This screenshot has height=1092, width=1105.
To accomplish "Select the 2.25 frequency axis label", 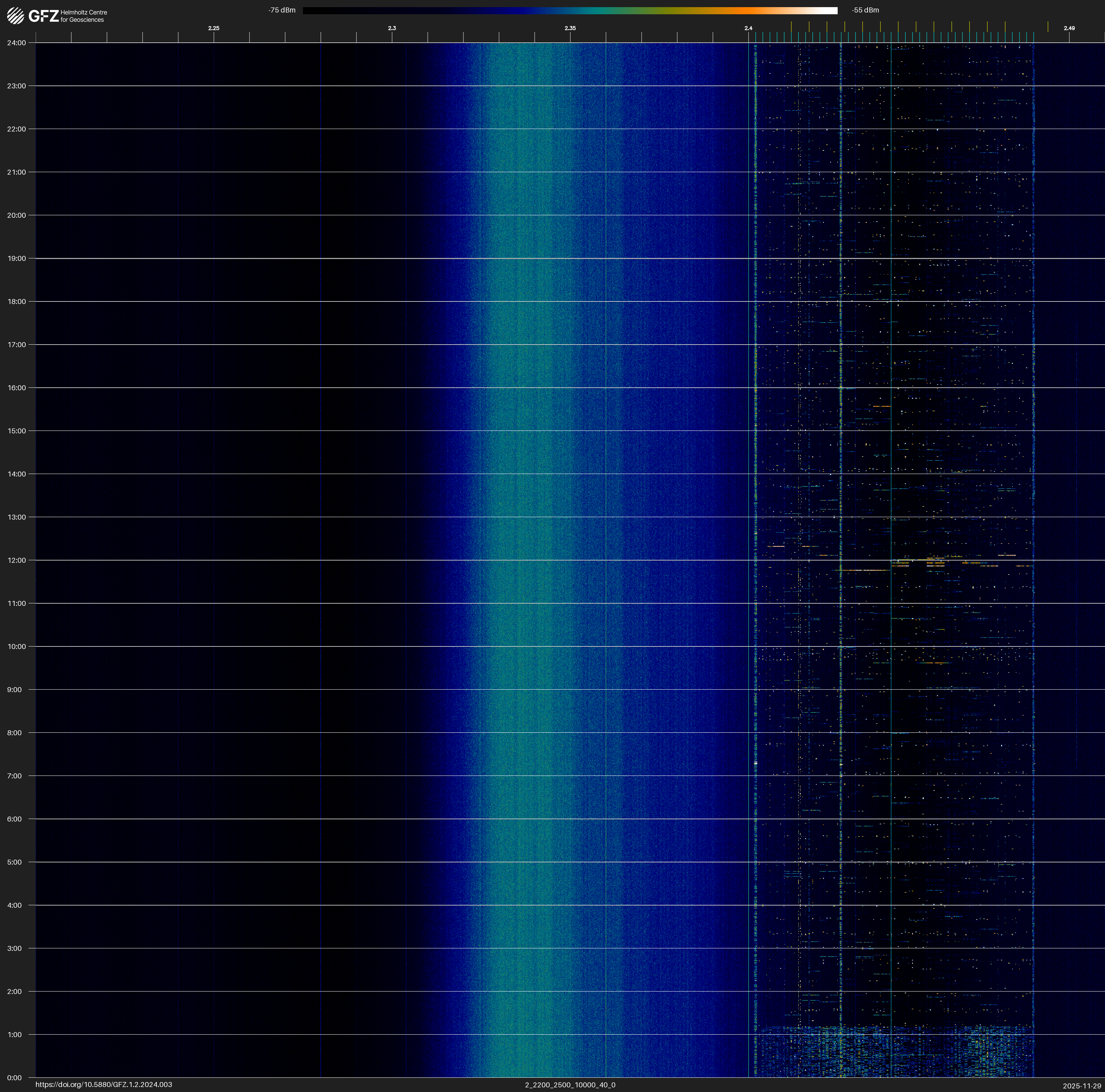I will point(213,28).
